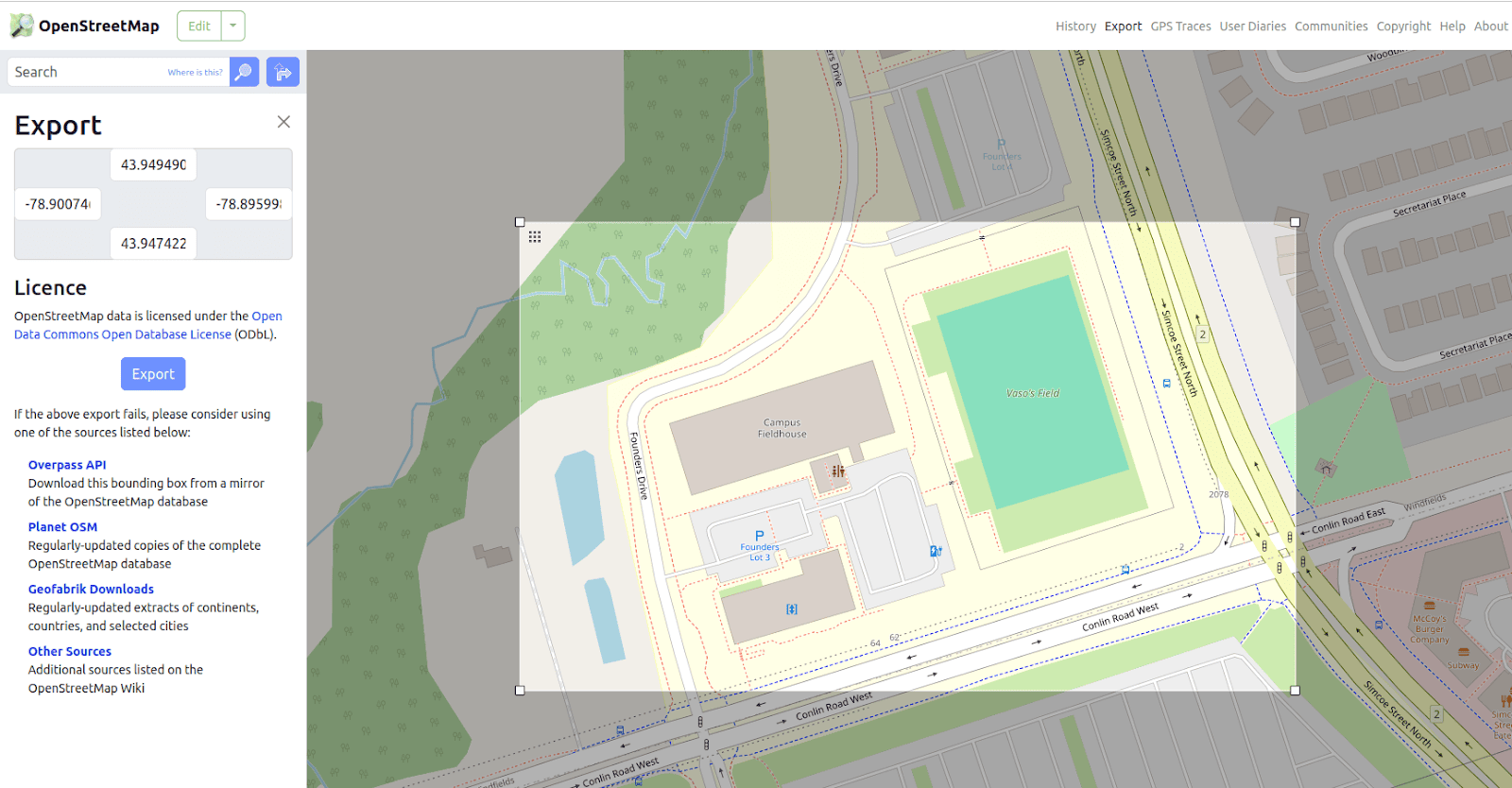Open GPS Traces page
This screenshot has height=788, width=1512.
1180,26
